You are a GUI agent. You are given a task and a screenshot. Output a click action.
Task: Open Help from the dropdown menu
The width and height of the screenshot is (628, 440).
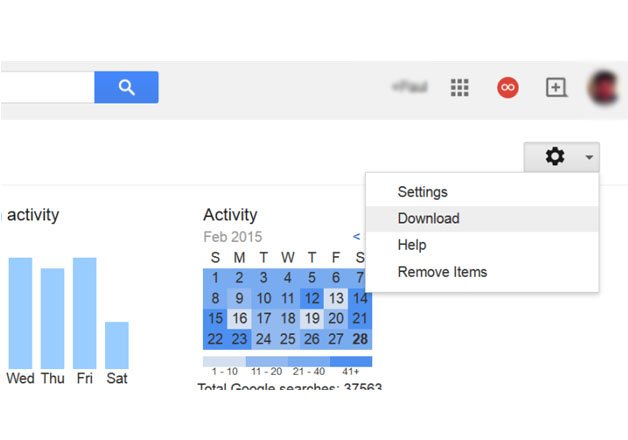tap(412, 245)
